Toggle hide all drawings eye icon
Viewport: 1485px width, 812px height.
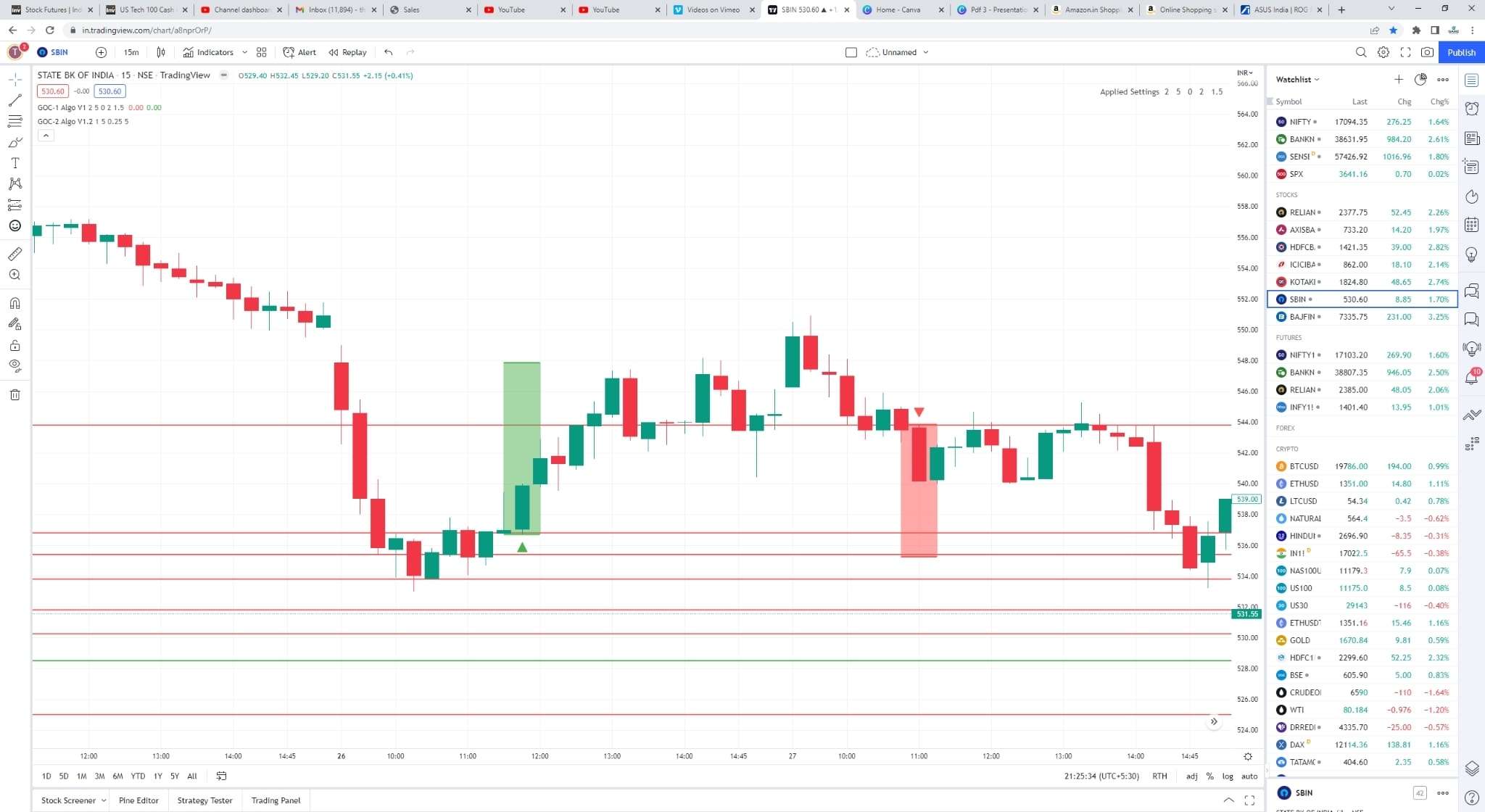coord(15,365)
